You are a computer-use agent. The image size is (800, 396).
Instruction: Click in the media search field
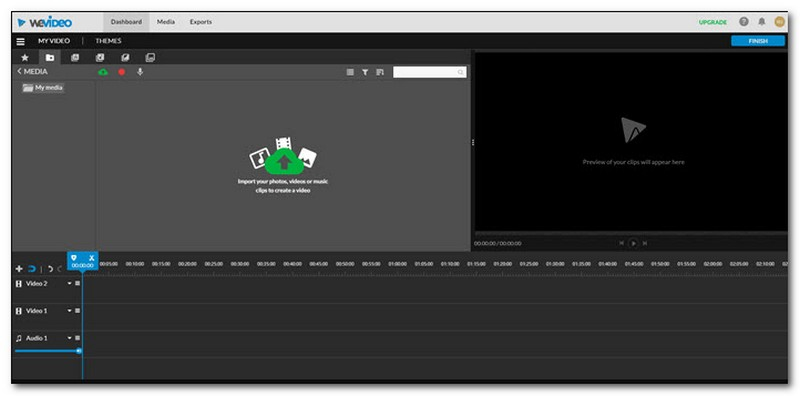429,72
